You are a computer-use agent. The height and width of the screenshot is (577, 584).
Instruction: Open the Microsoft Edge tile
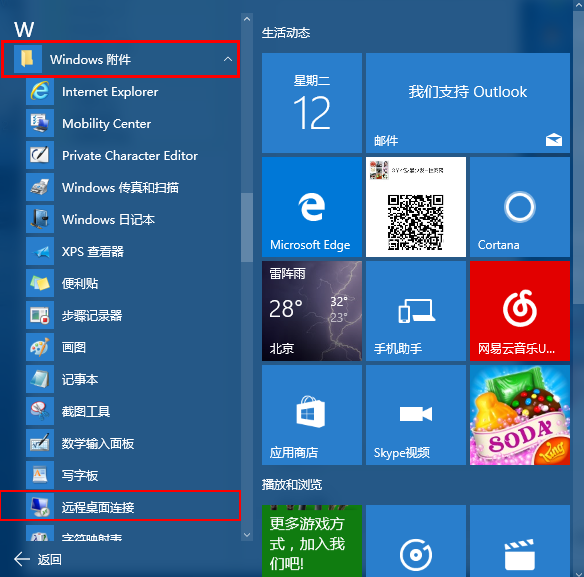[312, 207]
